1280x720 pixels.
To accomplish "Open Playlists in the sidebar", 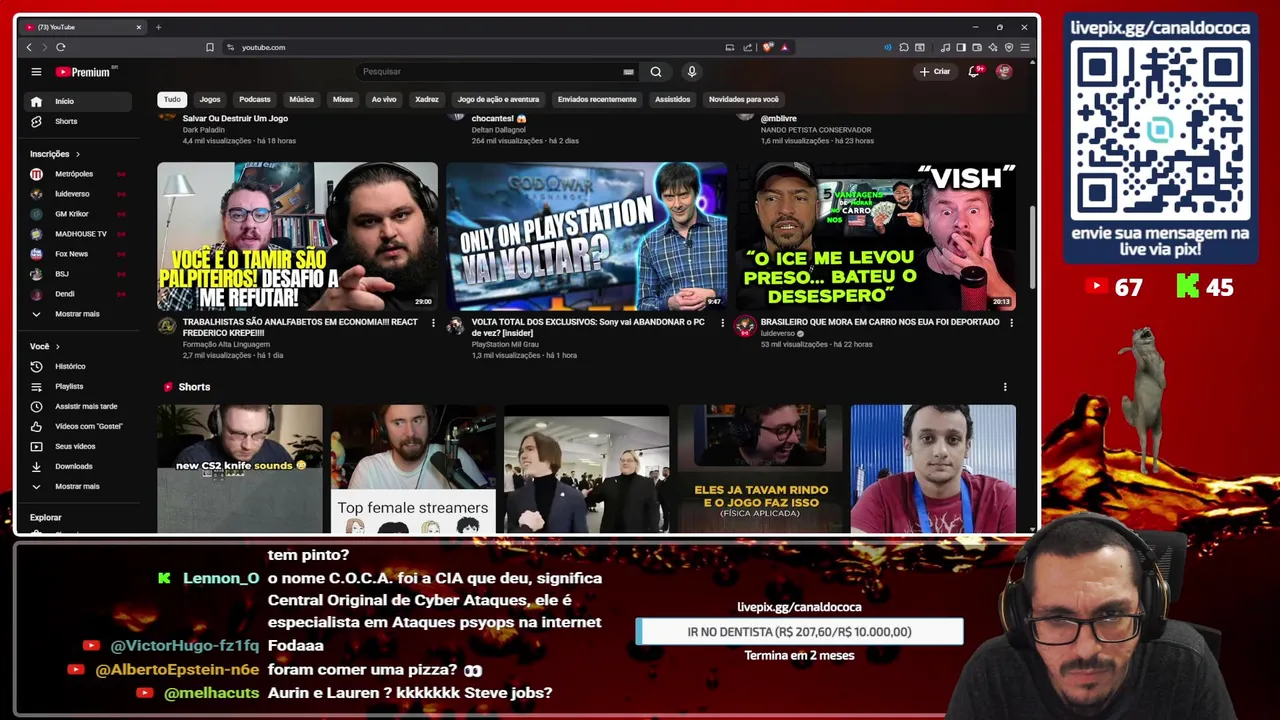I will (x=78, y=386).
